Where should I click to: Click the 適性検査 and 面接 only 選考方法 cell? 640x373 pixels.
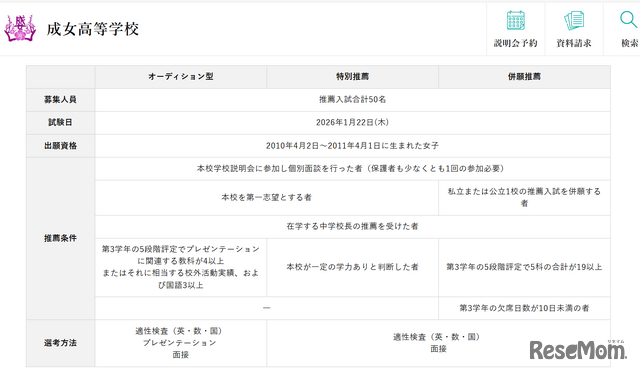439,343
